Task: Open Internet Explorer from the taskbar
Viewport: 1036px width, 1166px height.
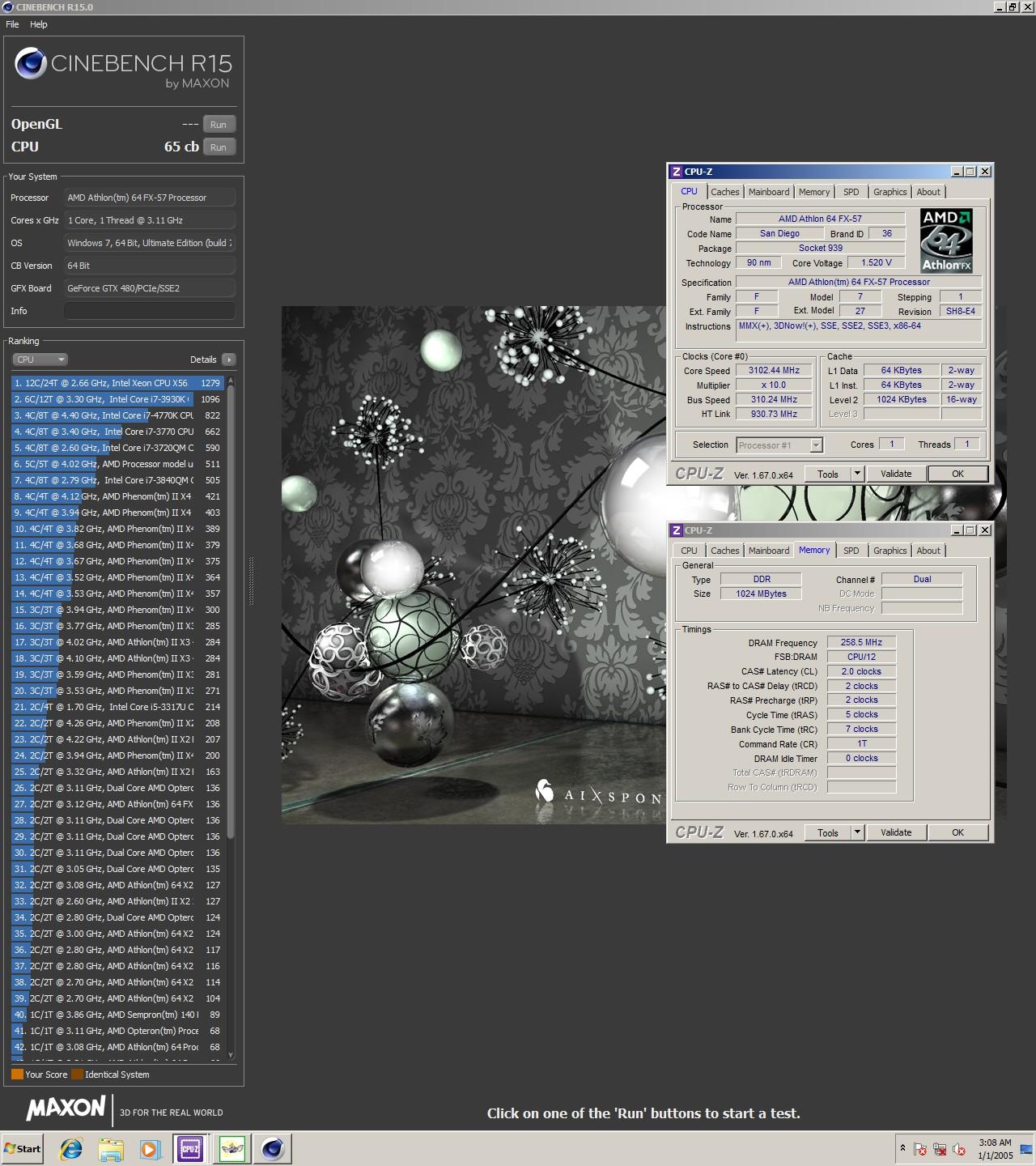Action: click(x=71, y=1148)
